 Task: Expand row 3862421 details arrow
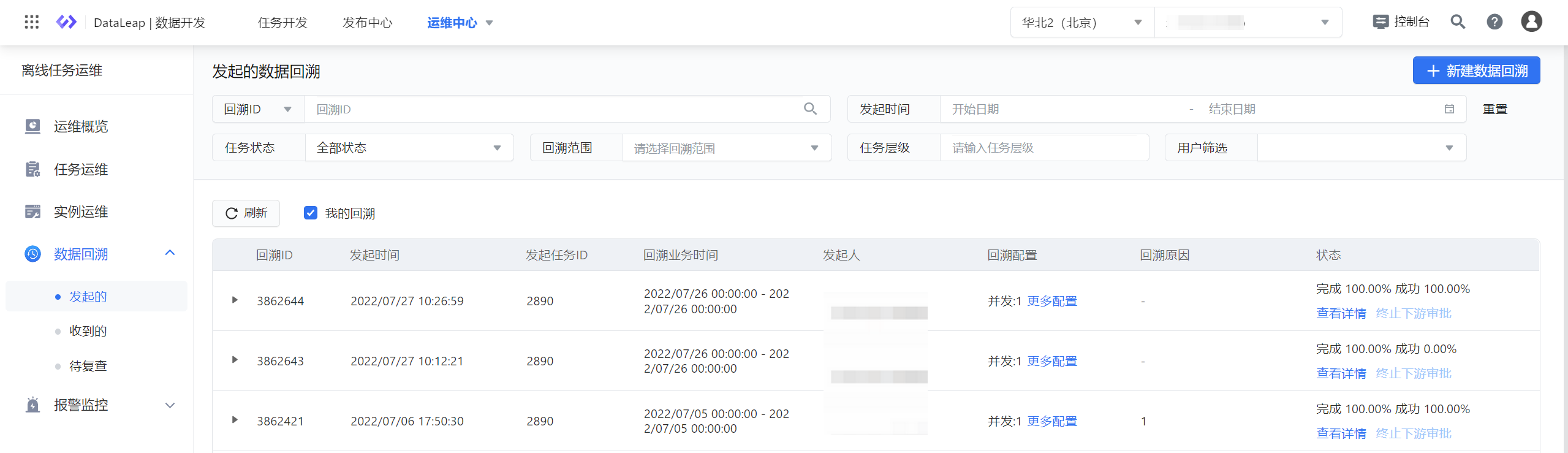tap(235, 420)
